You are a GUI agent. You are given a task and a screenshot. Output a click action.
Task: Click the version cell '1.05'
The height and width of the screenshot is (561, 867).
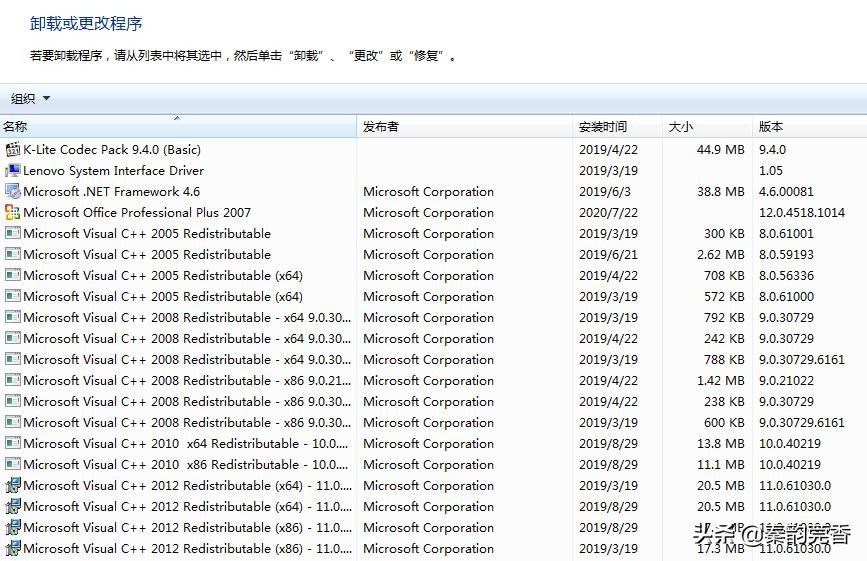click(x=771, y=170)
